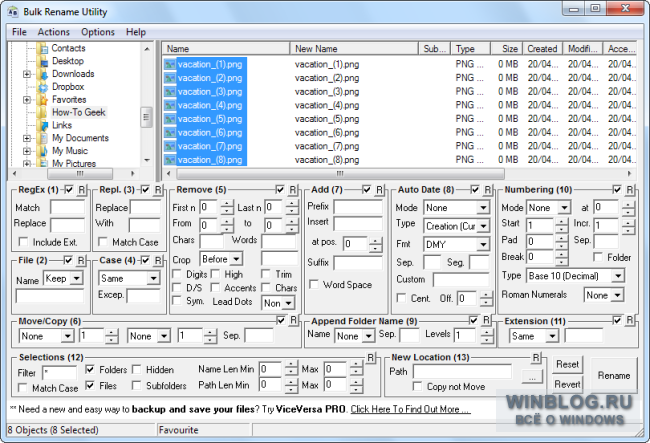650x443 pixels.
Task: Click the My Documents folder icon
Action: 42,138
